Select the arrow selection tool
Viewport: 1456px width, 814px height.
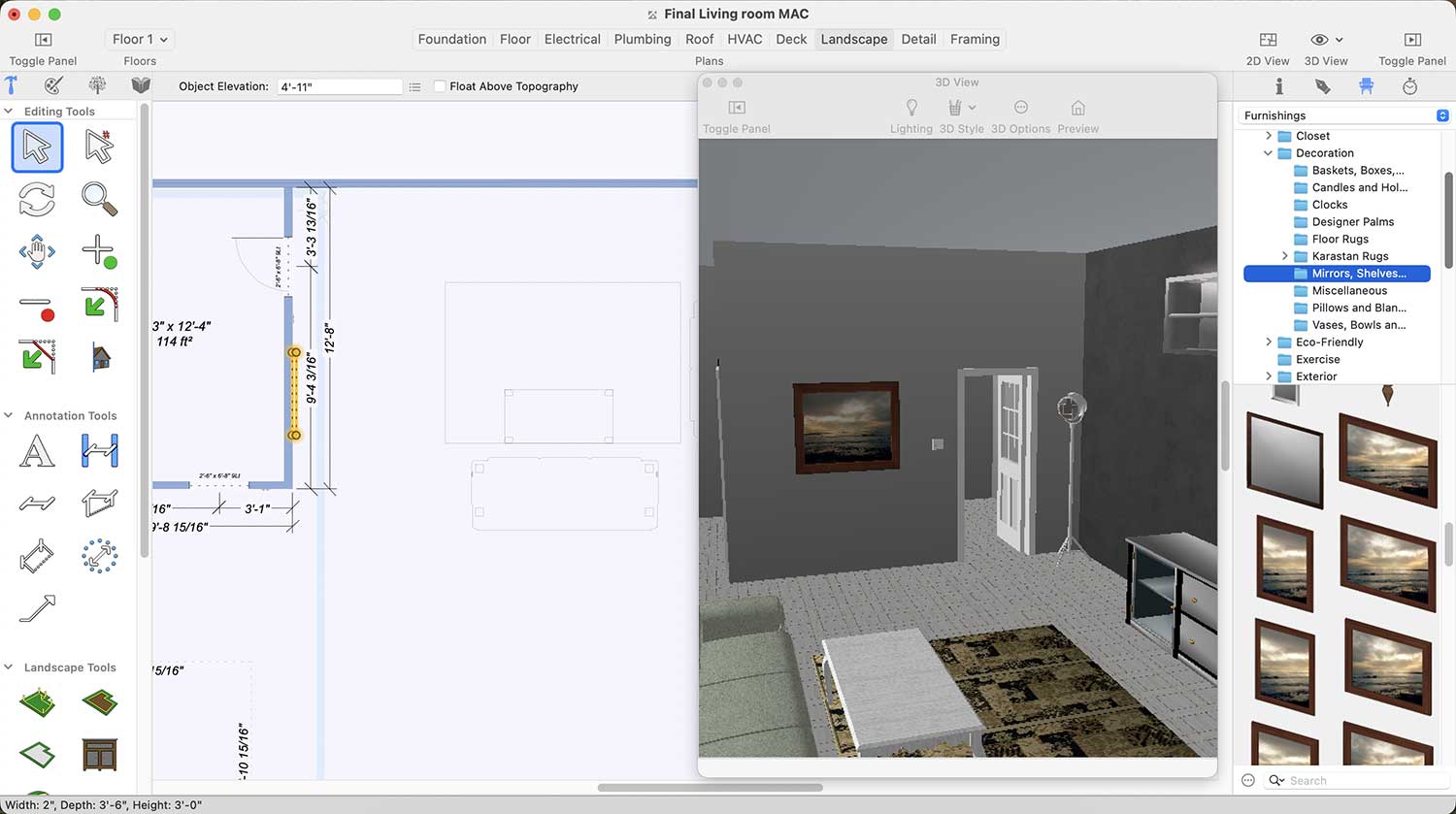point(37,147)
